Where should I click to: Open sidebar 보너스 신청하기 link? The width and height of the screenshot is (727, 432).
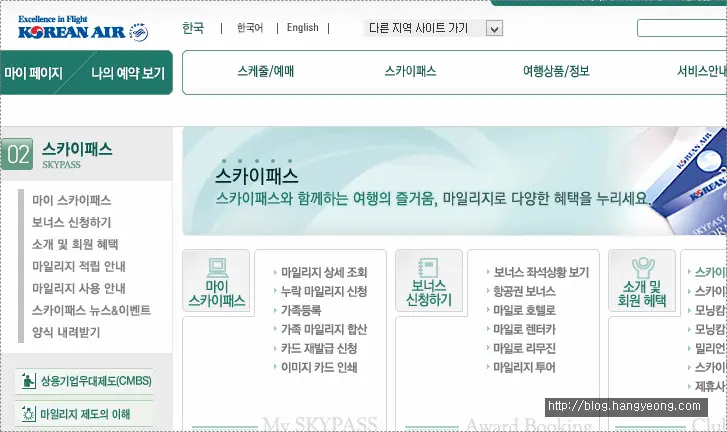click(x=71, y=222)
